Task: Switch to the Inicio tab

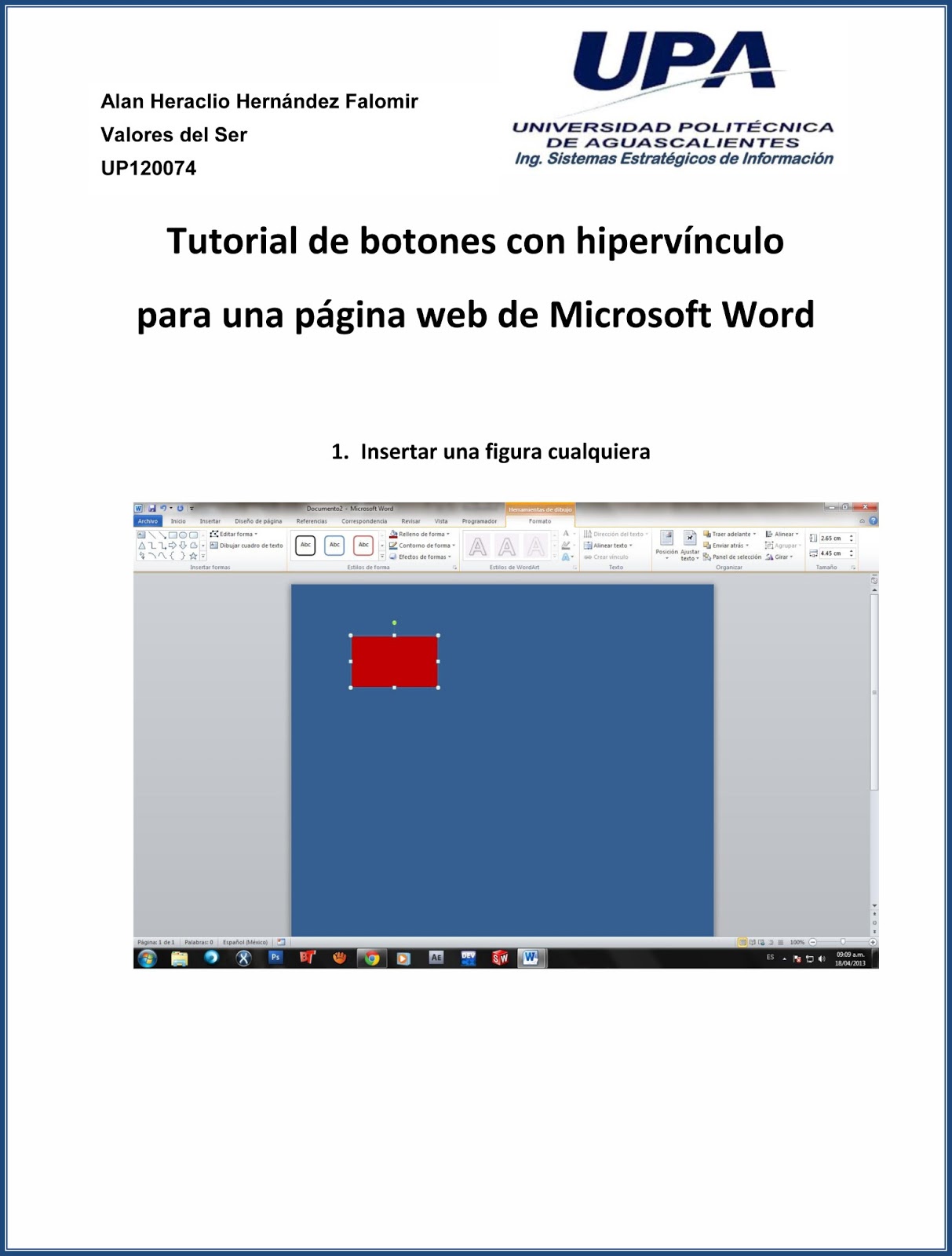Action: [179, 521]
